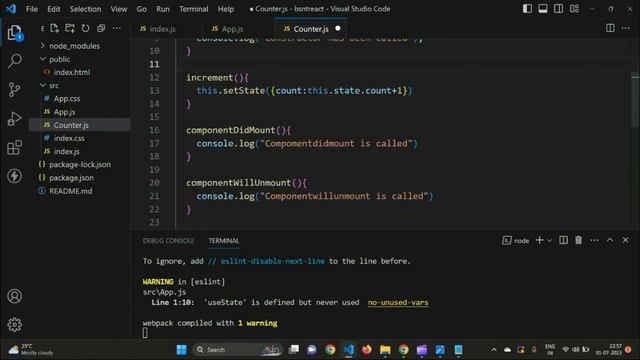Show hidden system tray icons

pos(494,349)
